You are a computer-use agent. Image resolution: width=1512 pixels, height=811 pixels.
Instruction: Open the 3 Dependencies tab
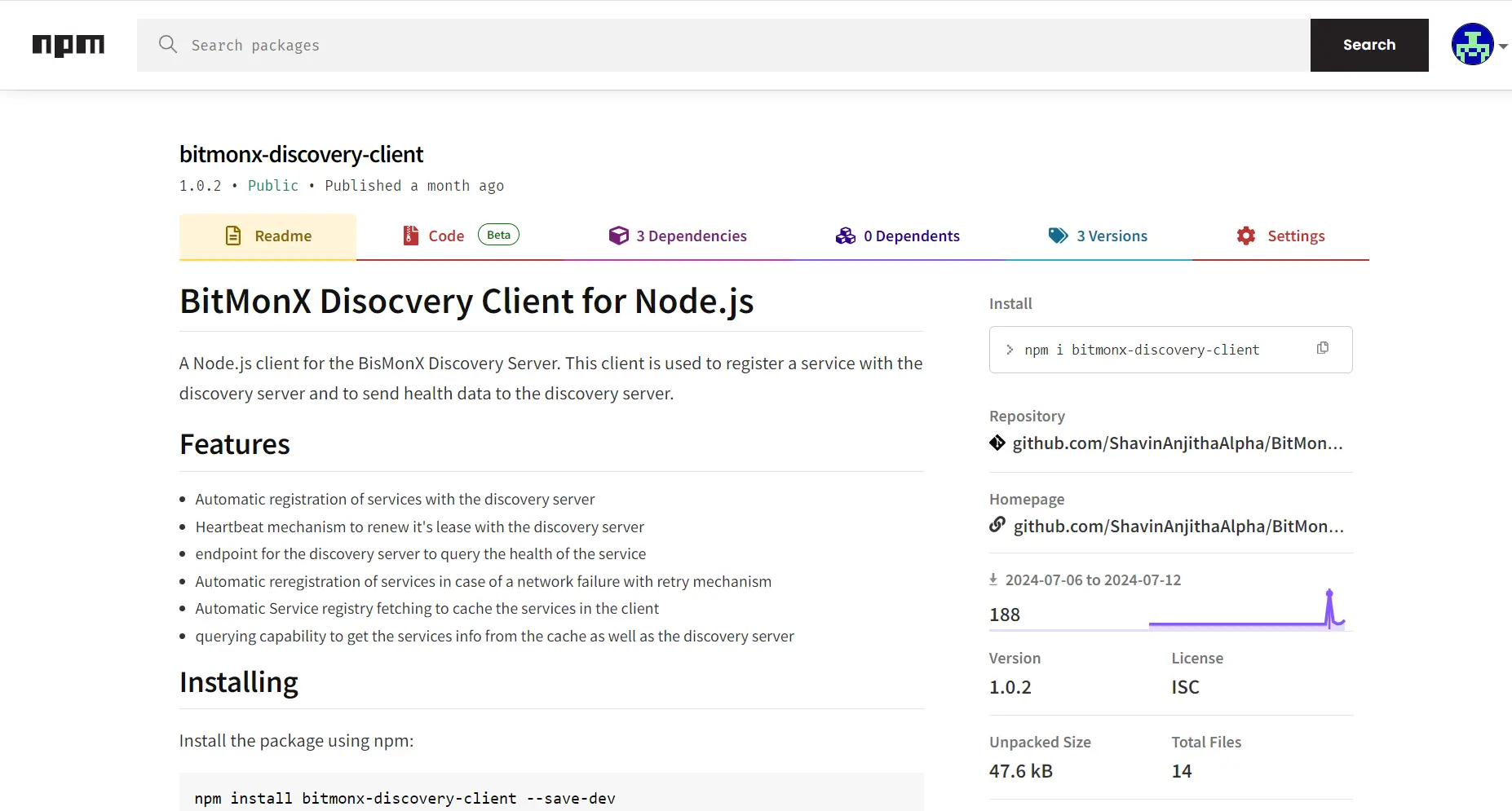pos(677,236)
